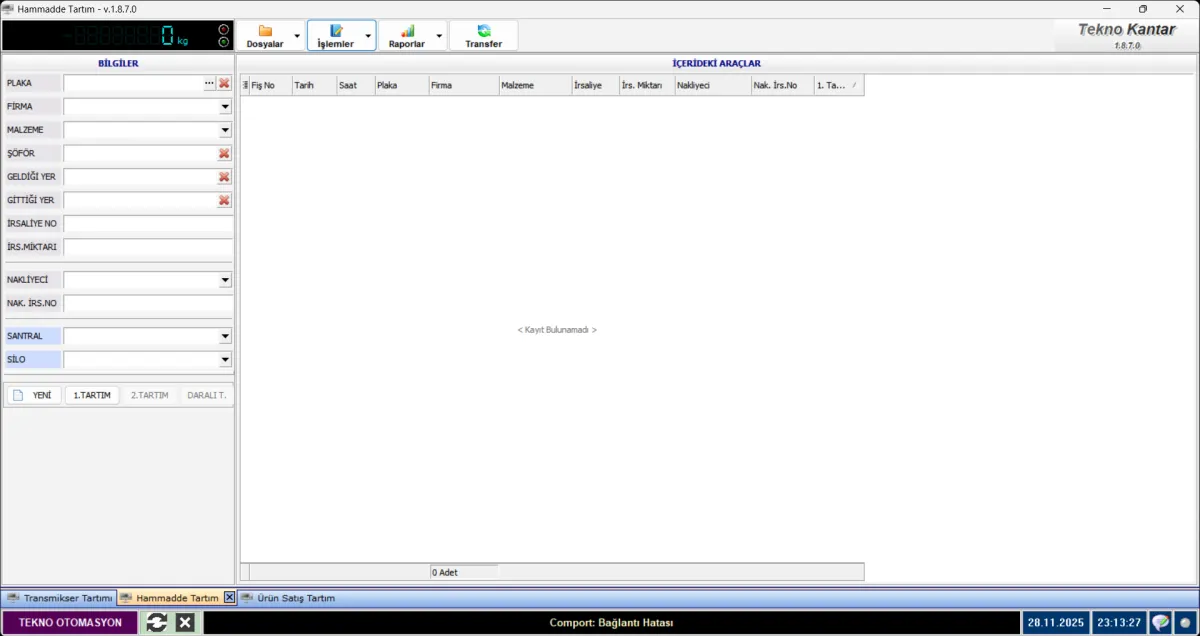1200x636 pixels.
Task: Clear the GELDİĞİ YER field
Action: click(224, 177)
